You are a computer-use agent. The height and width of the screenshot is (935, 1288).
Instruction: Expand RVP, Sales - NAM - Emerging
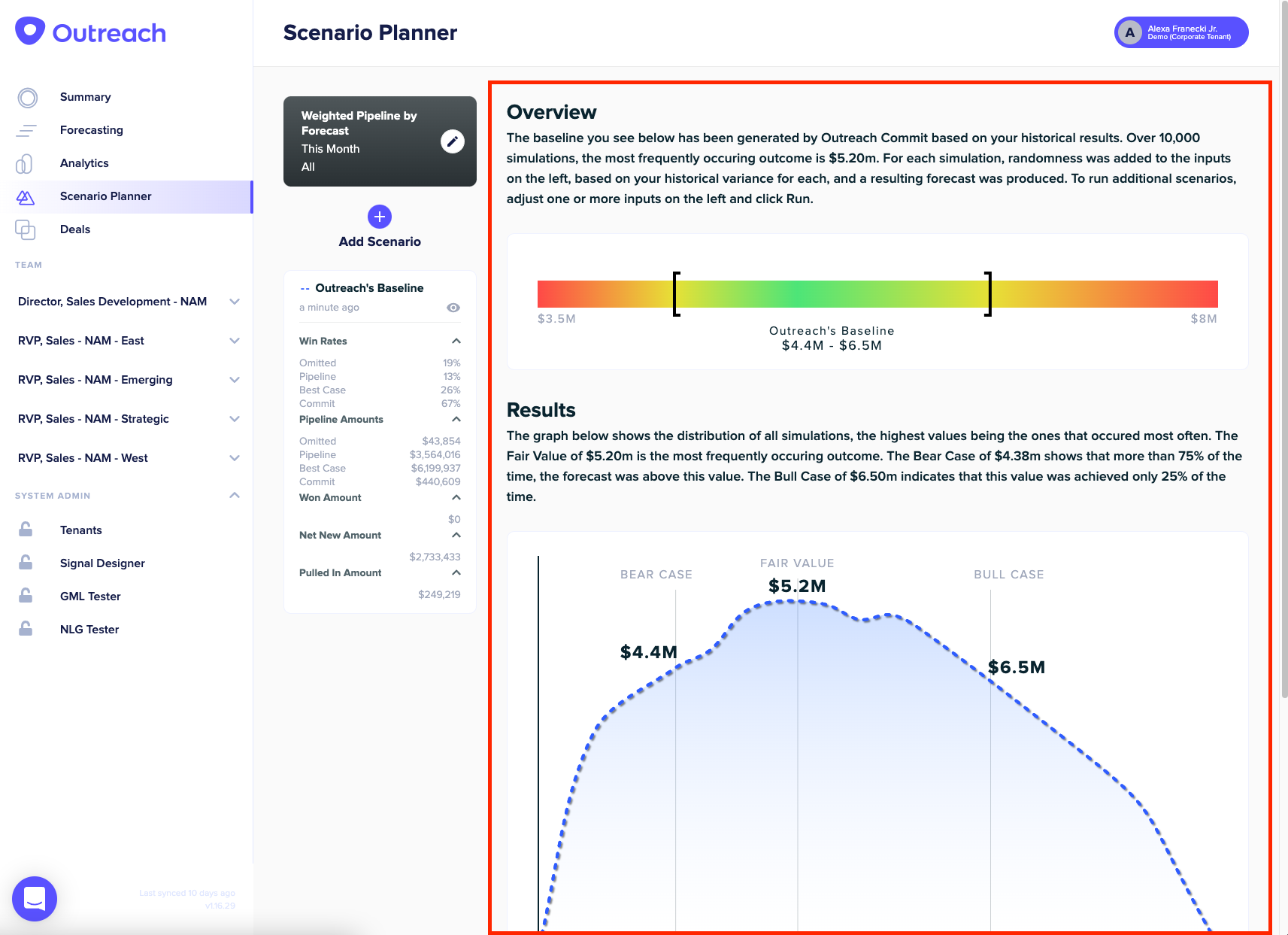point(235,380)
